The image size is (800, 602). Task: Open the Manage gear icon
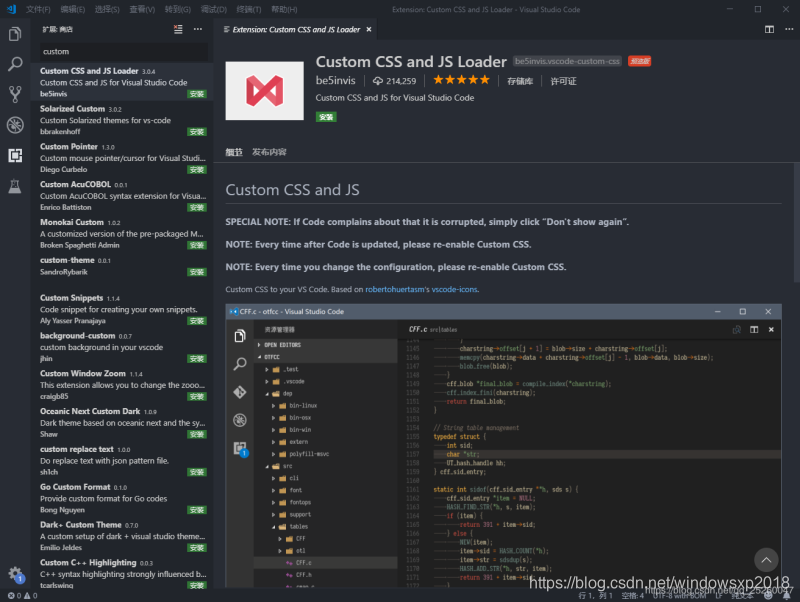(15, 573)
